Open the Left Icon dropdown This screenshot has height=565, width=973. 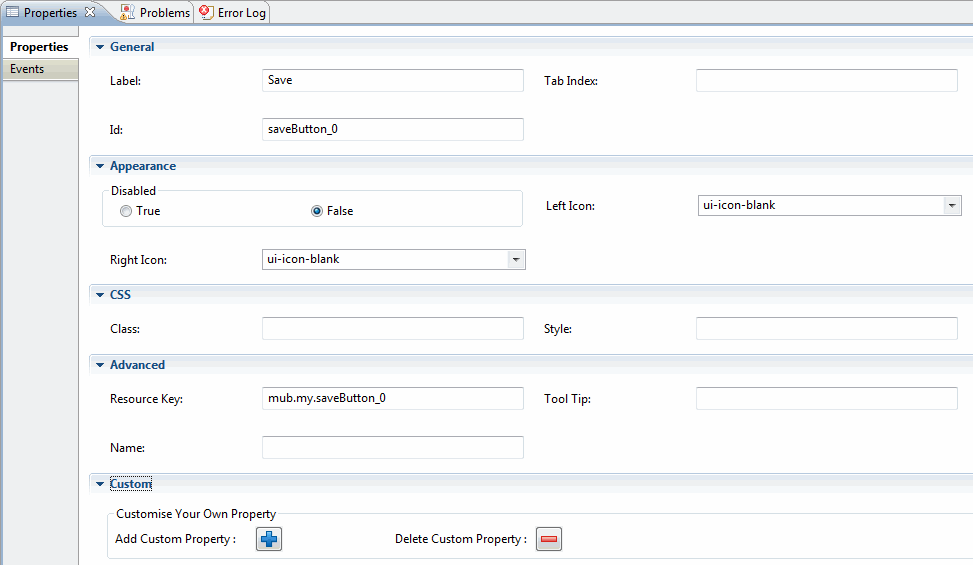952,205
